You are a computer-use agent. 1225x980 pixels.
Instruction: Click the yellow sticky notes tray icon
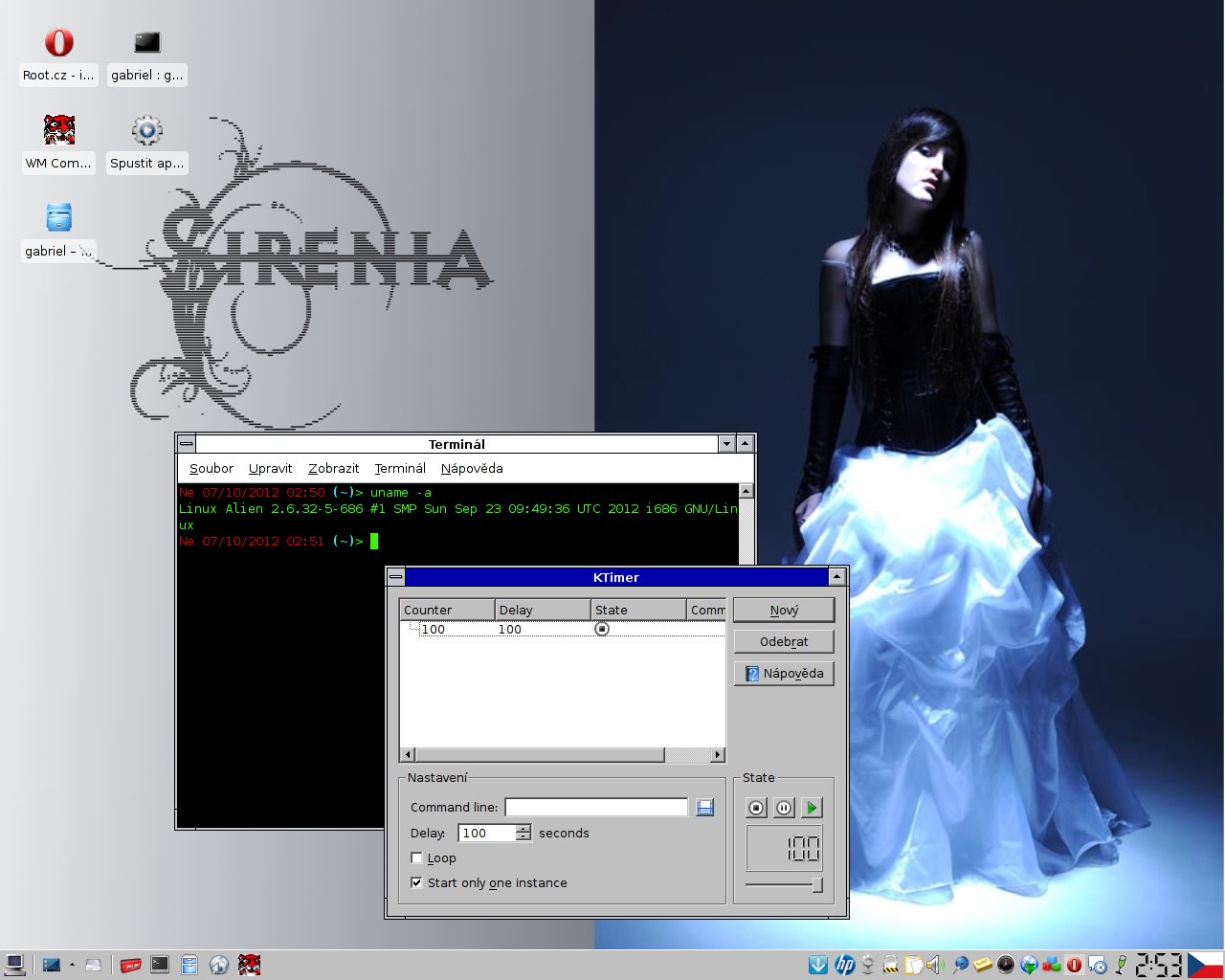pyautogui.click(x=983, y=965)
